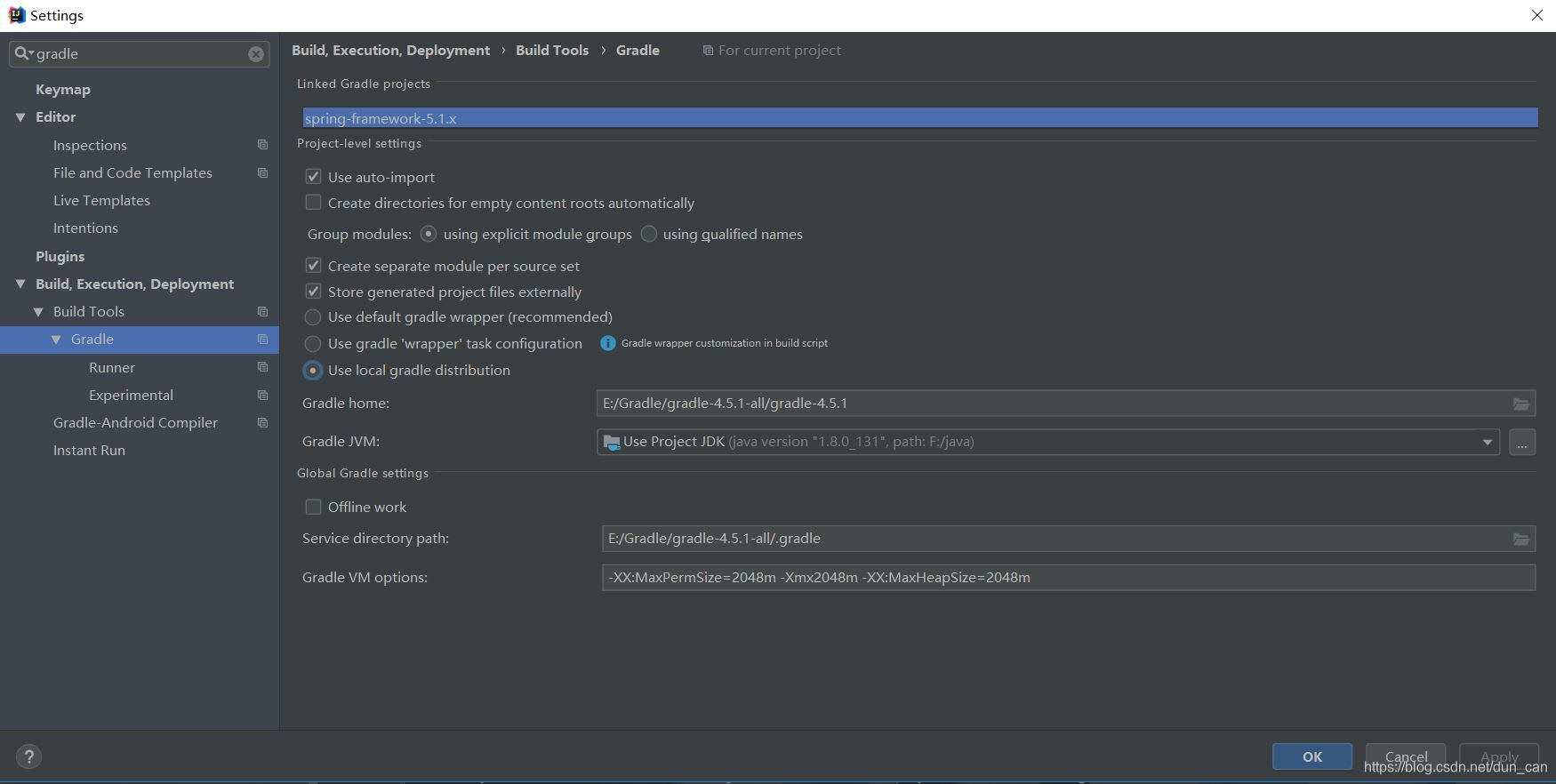Toggle Store generated project files externally
The width and height of the screenshot is (1556, 784).
point(313,292)
